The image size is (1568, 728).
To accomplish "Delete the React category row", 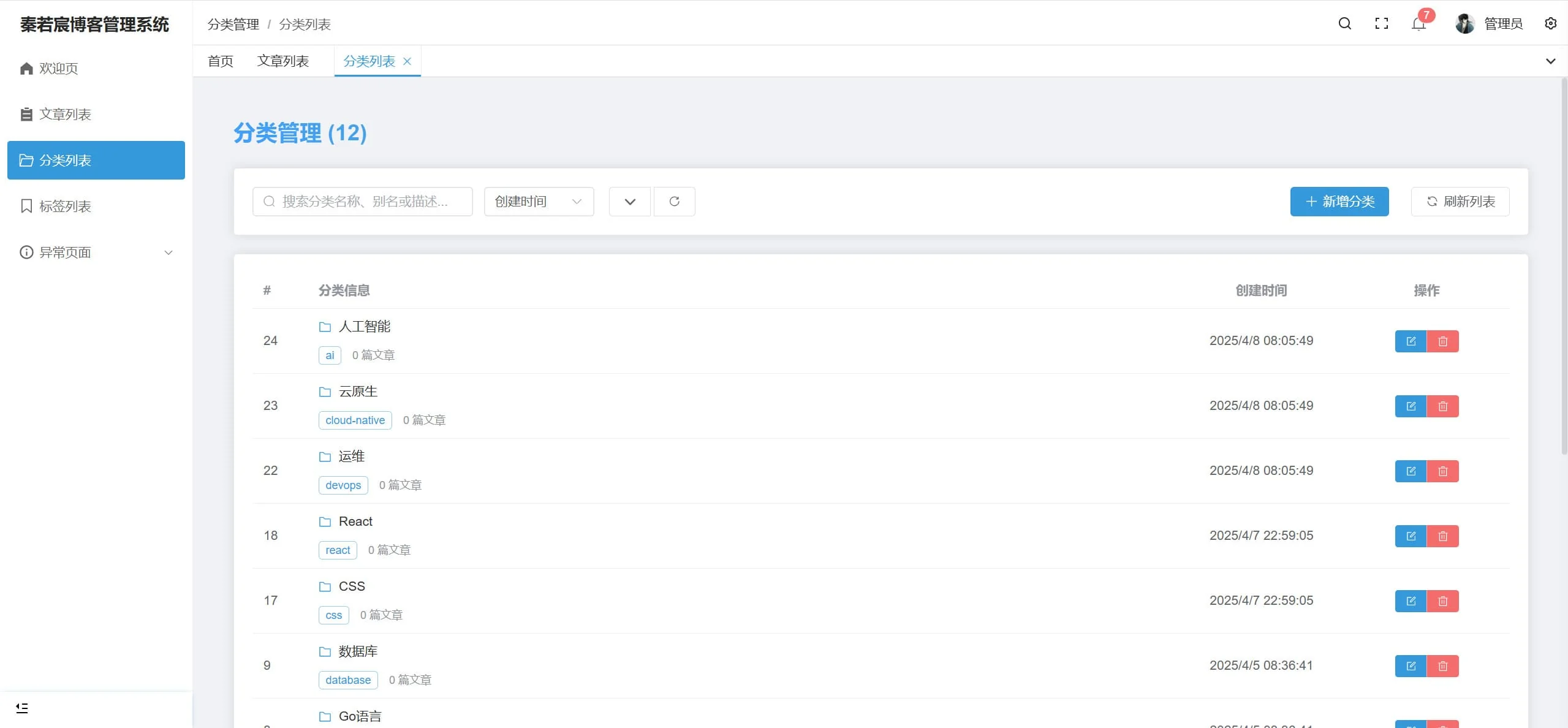I will [1443, 536].
